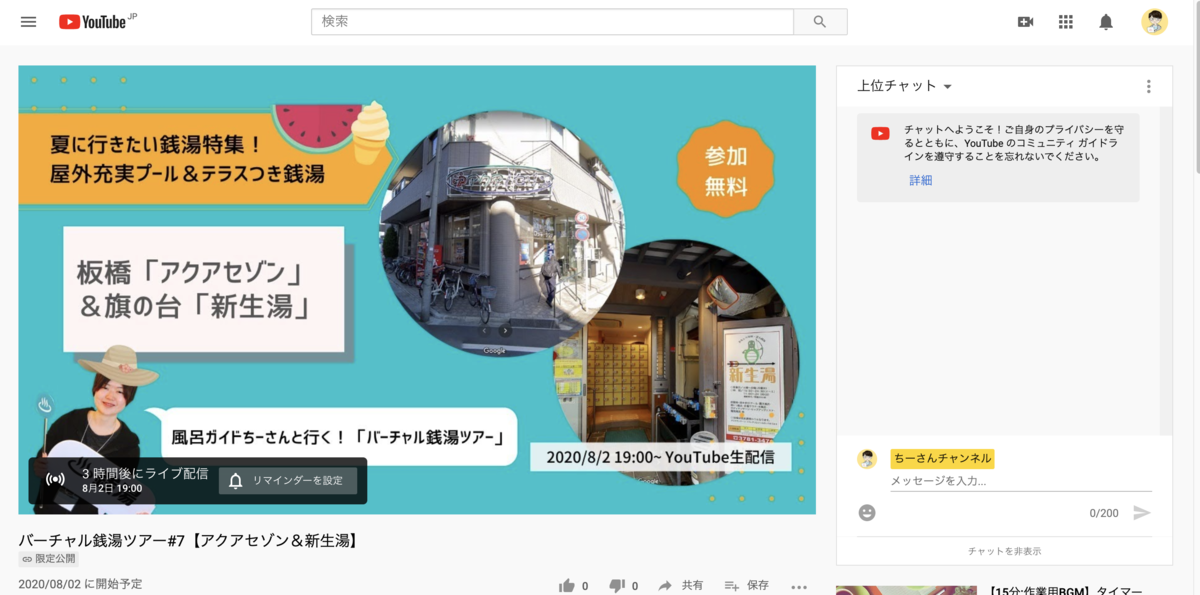Viewport: 1200px width, 595px height.
Task: Open the 詳細 link in chat welcome message
Action: [x=919, y=181]
